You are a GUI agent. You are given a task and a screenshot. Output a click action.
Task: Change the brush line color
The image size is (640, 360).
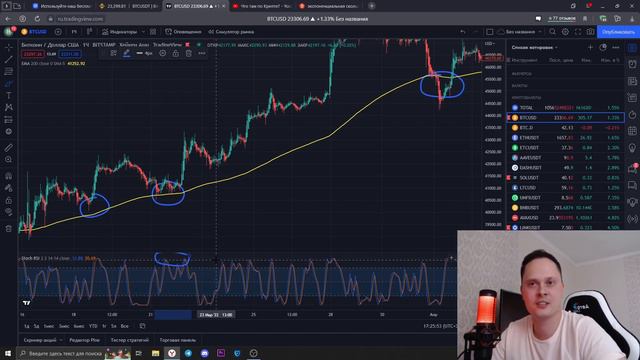(127, 53)
